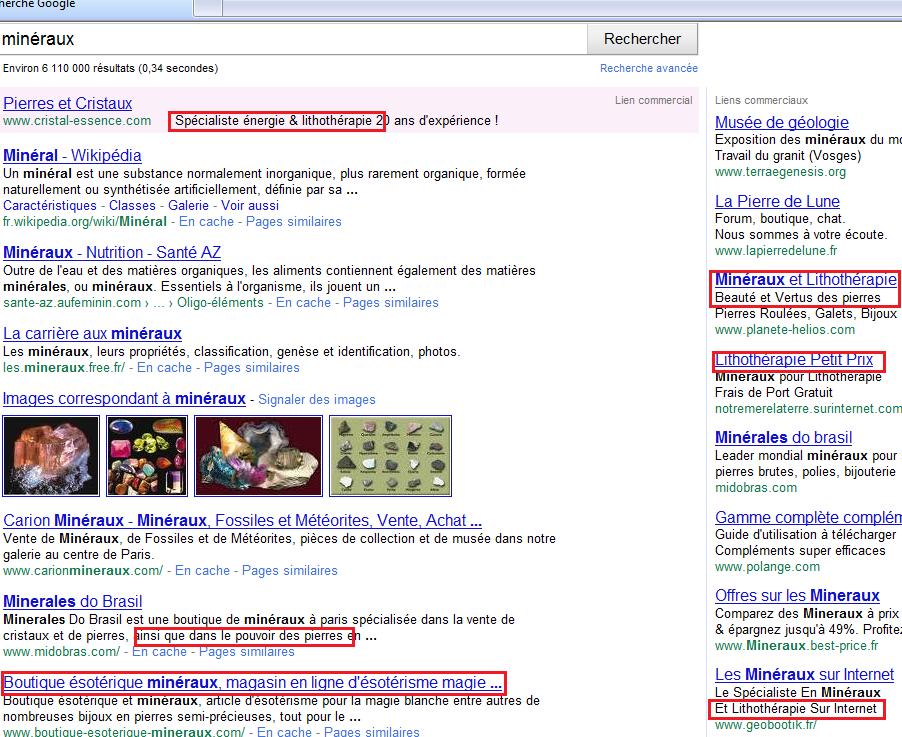Viewport: 902px width, 737px height.
Task: Open the Voir aussi sub-link
Action: (x=250, y=205)
